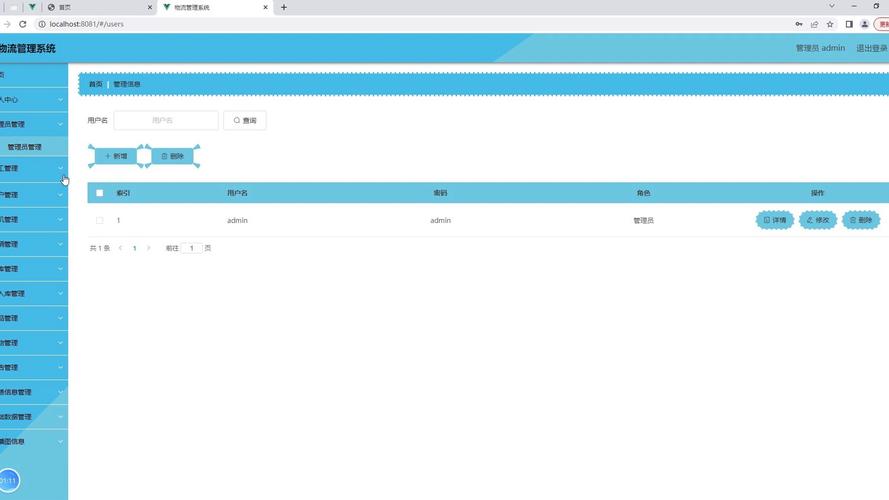Screen dimensions: 889x500
Task: Bookmark this page with the star icon
Action: click(830, 24)
